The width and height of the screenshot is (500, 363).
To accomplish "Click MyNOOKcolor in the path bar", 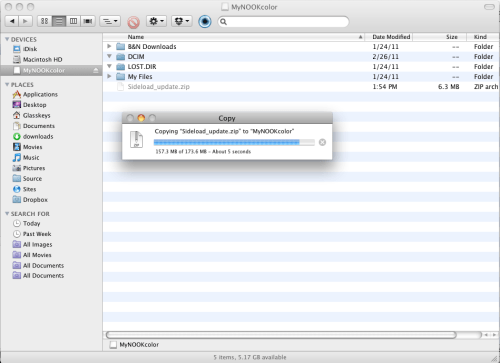I will tap(135, 345).
